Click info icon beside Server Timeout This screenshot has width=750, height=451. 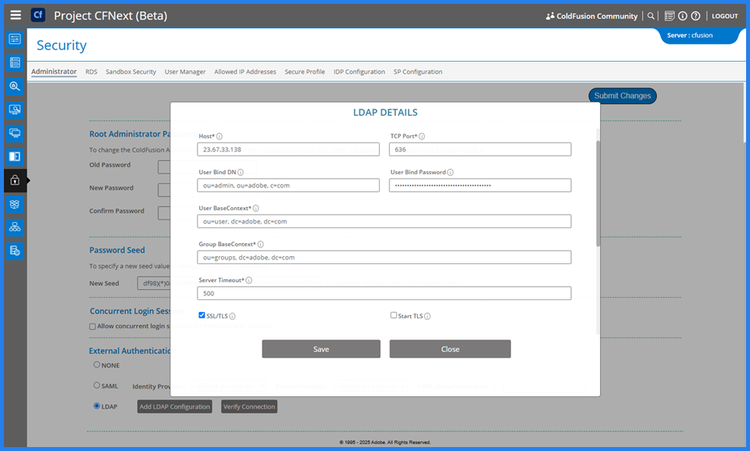(249, 280)
